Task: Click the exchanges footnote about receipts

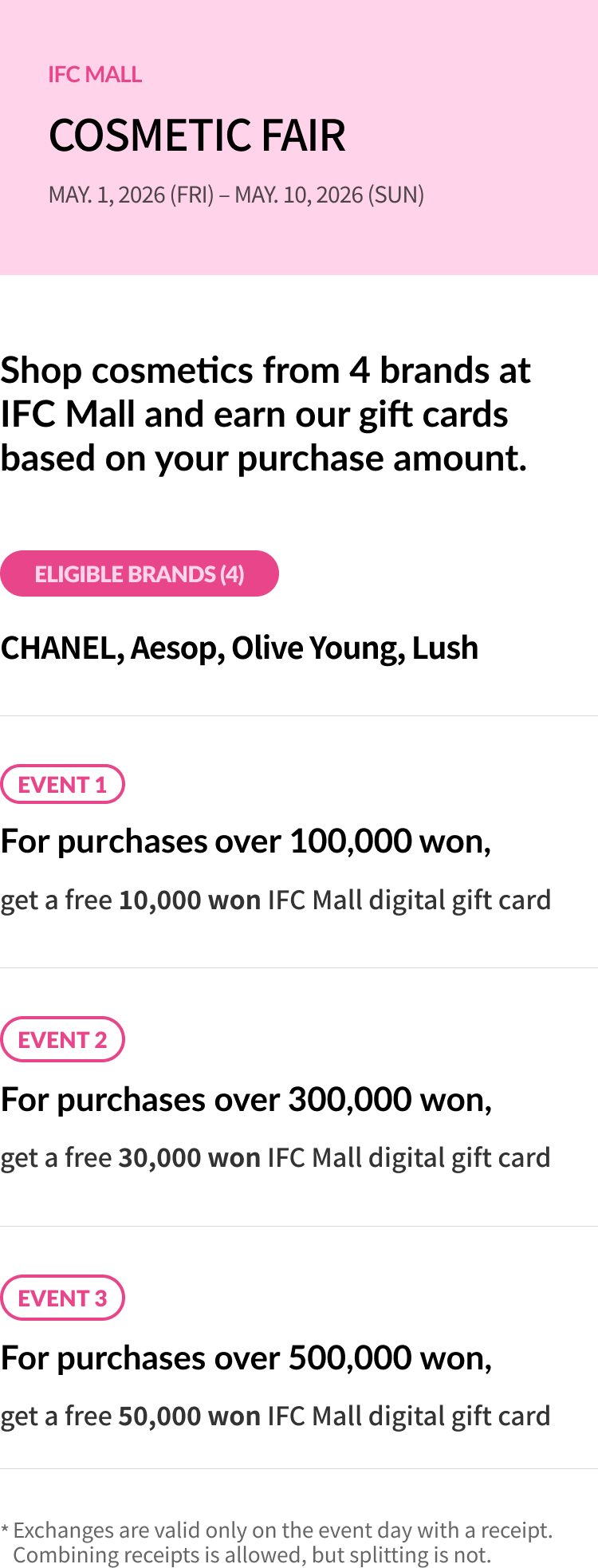Action: coord(282,1531)
